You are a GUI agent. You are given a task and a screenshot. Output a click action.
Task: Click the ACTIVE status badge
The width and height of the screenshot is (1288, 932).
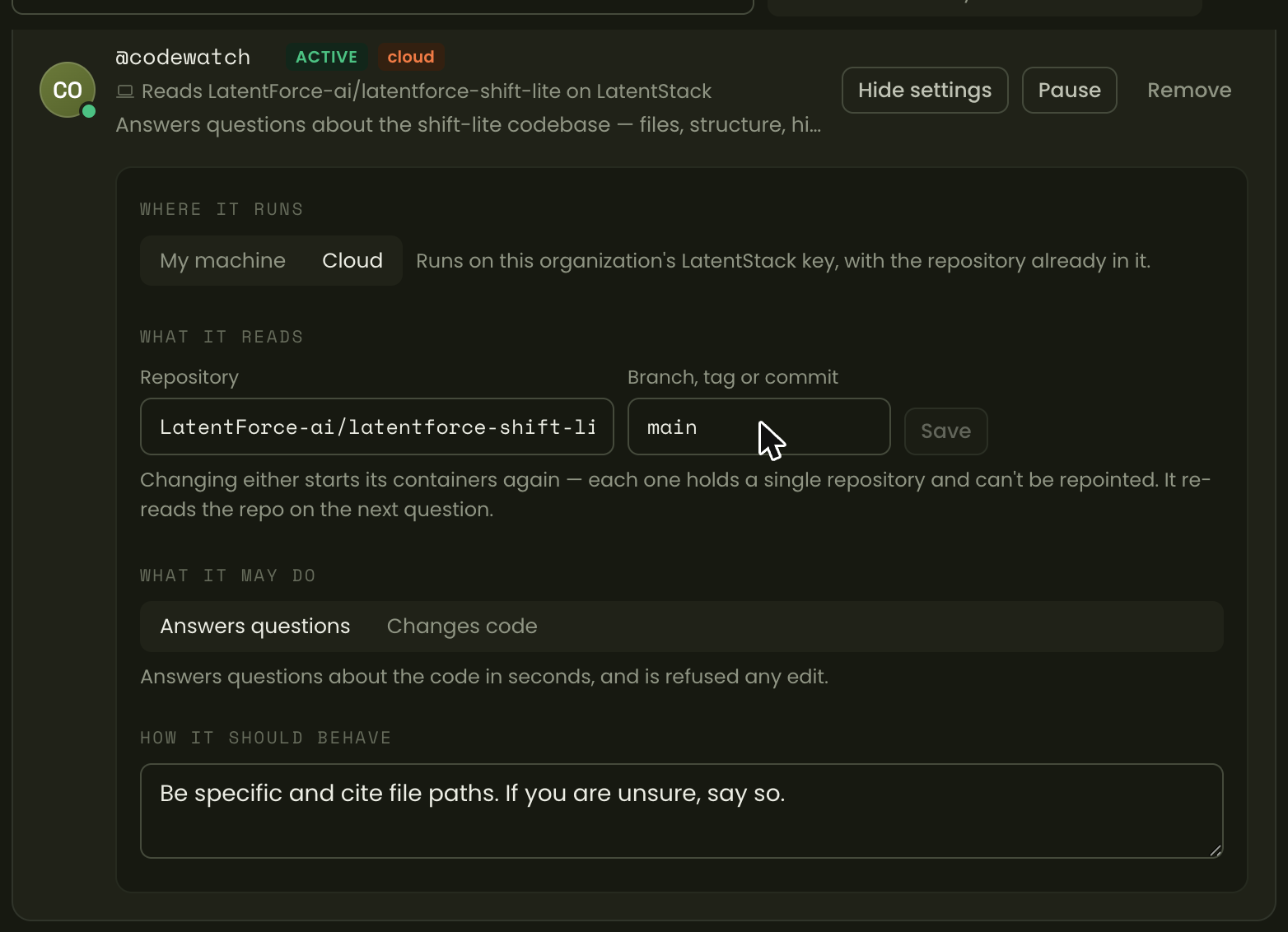(326, 57)
